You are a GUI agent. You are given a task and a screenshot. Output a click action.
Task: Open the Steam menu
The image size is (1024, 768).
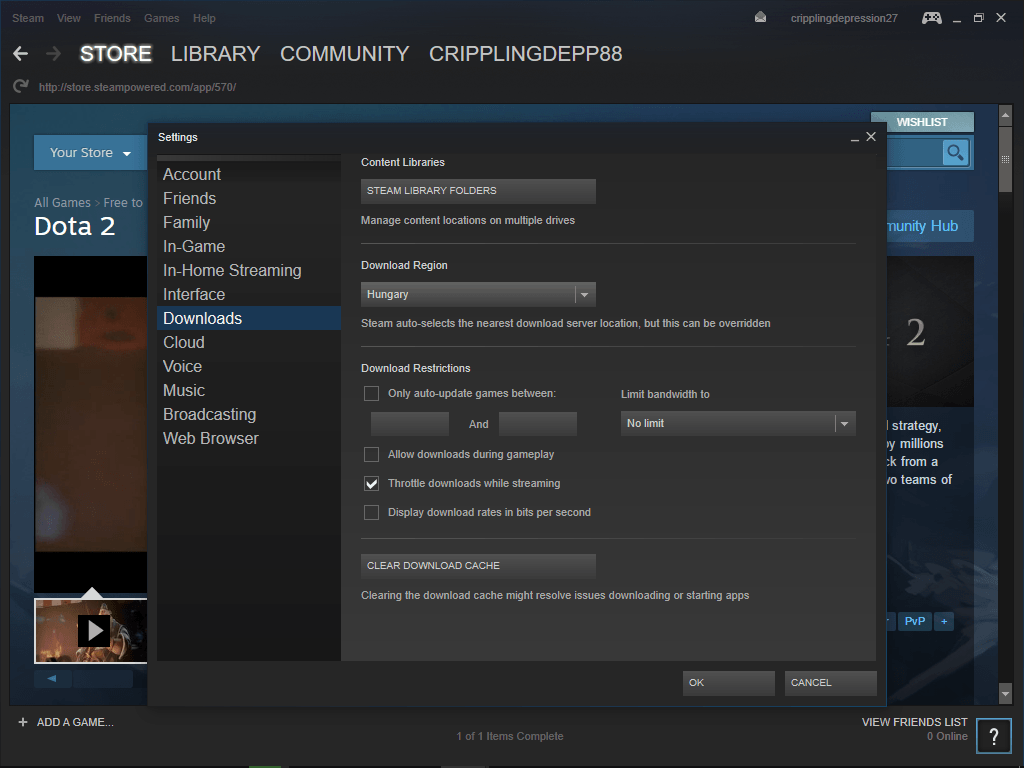[x=28, y=18]
